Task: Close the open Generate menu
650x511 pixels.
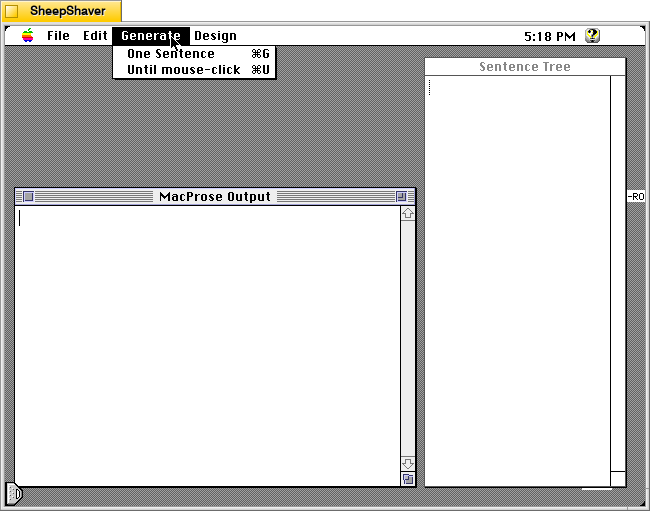Action: coord(151,36)
